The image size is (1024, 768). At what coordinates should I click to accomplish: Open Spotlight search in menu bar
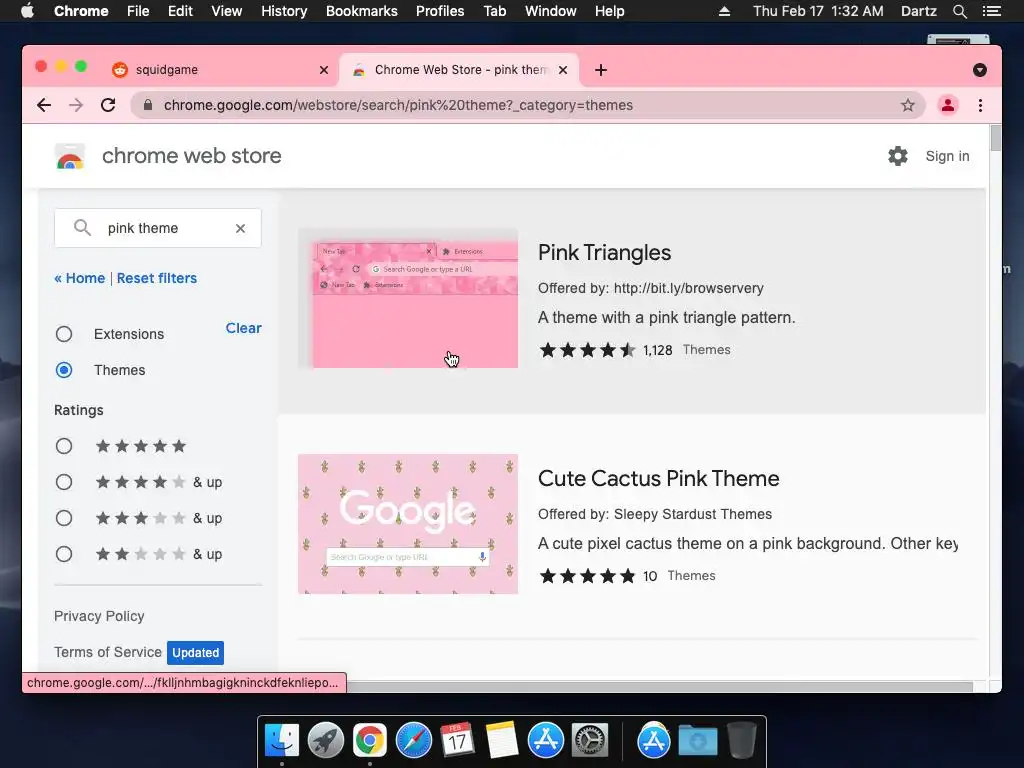coord(959,11)
